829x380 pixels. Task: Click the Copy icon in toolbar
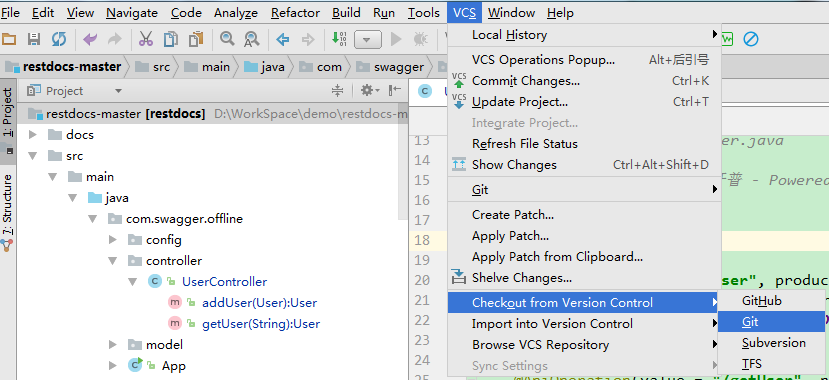pos(171,39)
